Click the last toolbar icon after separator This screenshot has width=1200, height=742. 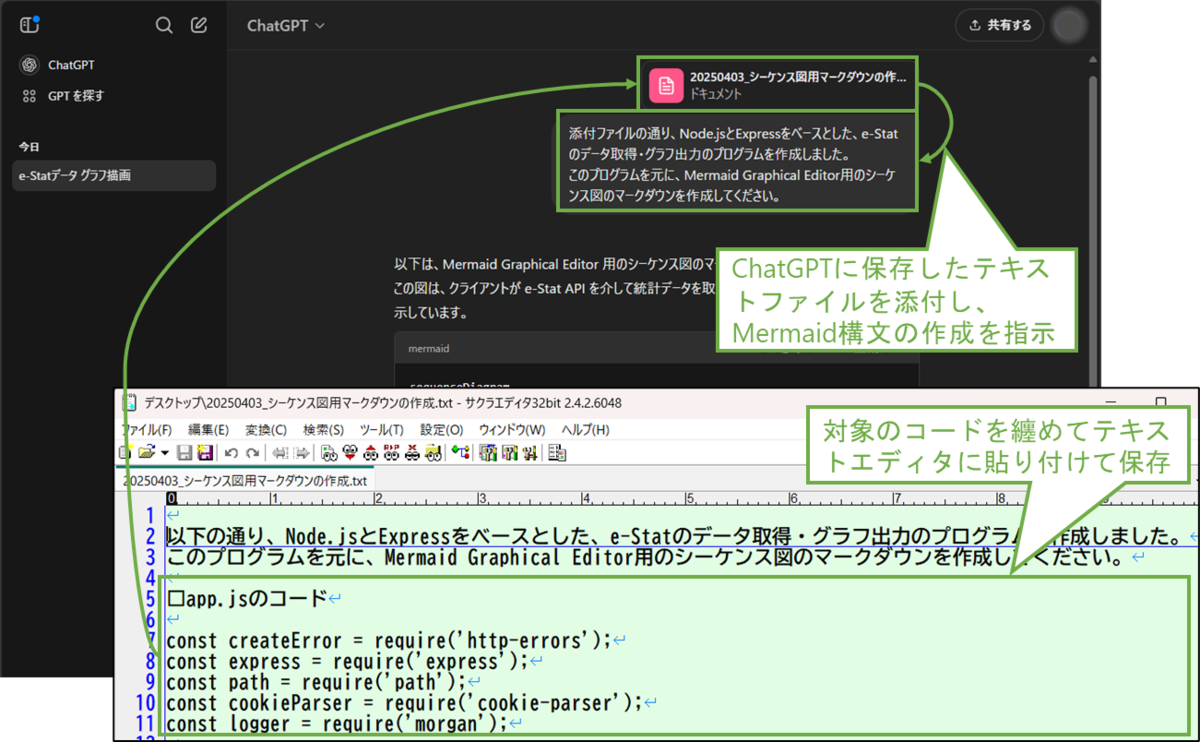tap(558, 453)
